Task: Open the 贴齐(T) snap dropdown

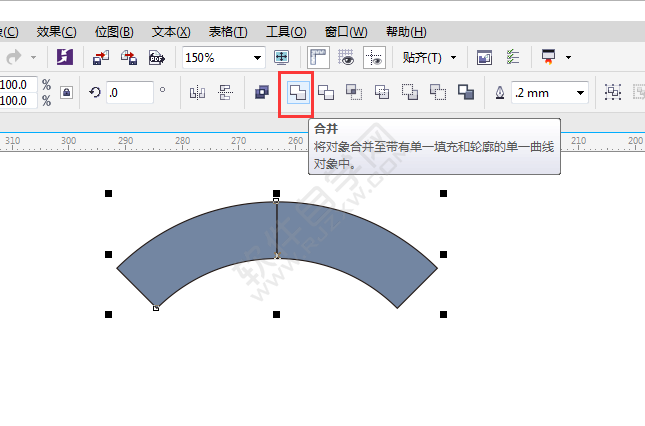Action: (428, 58)
